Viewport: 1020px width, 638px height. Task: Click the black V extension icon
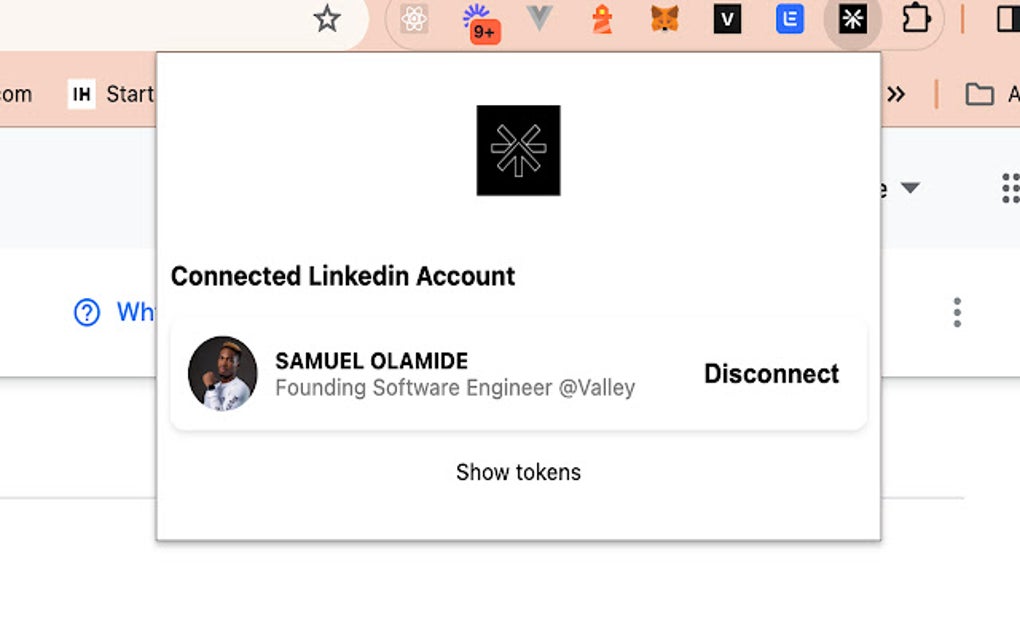pyautogui.click(x=727, y=19)
